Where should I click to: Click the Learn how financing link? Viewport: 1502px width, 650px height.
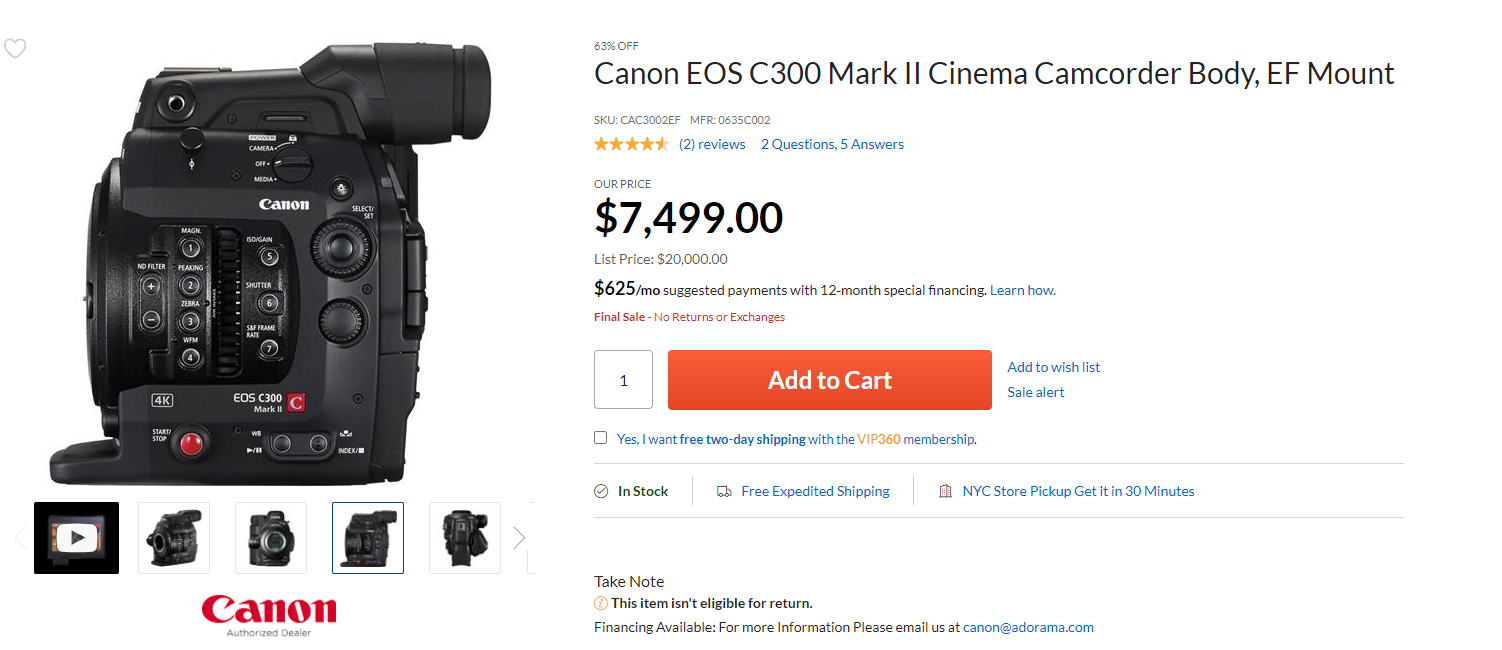coord(1022,290)
